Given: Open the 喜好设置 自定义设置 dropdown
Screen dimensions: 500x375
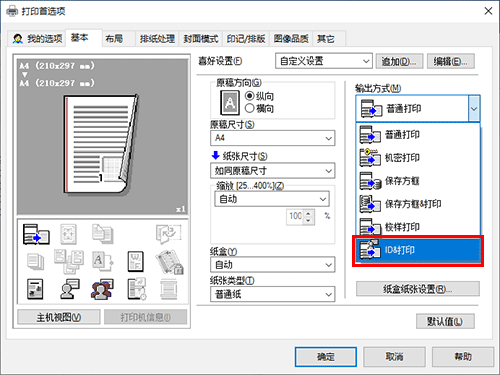Looking at the screenshot, I should pyautogui.click(x=324, y=61).
